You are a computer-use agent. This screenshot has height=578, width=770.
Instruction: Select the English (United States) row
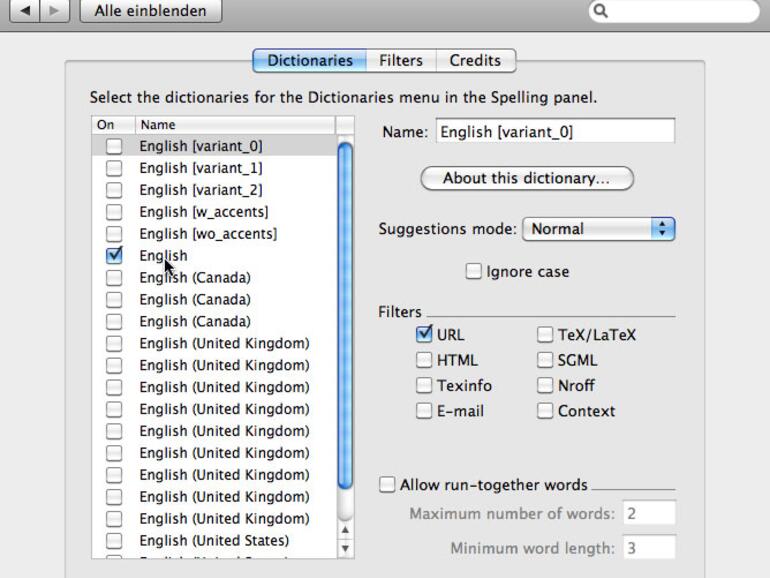click(215, 541)
